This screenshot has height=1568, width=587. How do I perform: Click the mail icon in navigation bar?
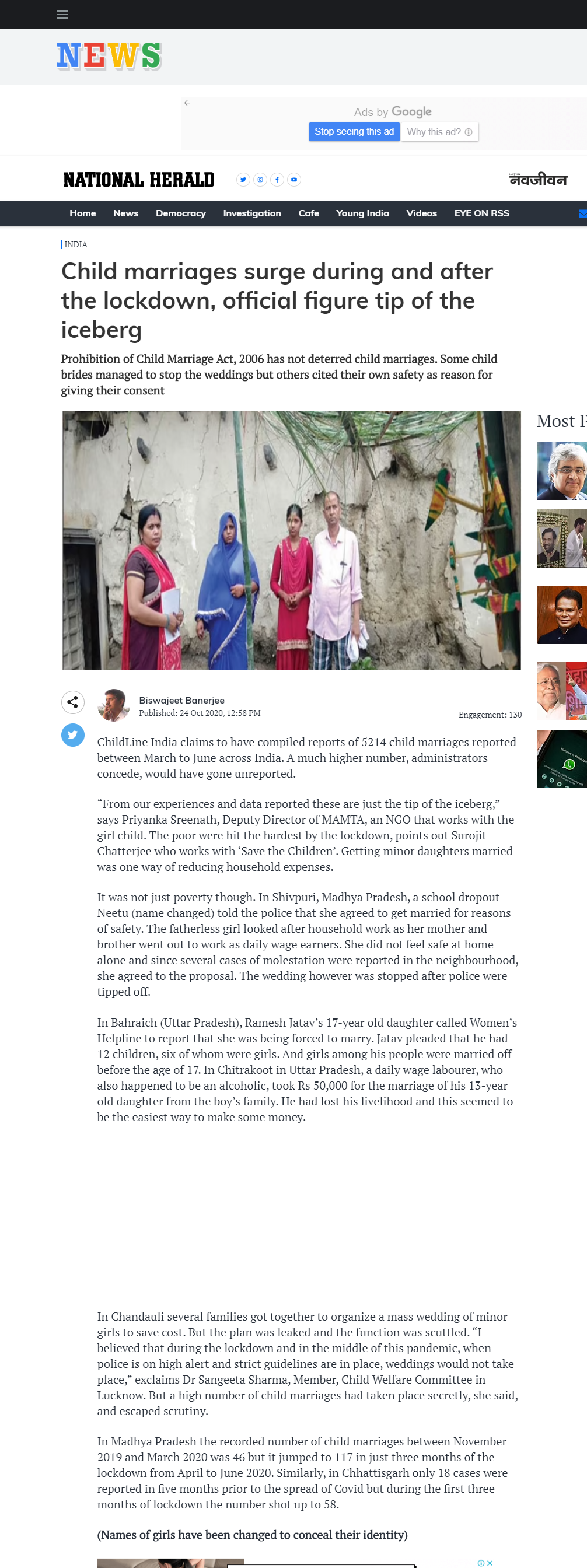point(583,213)
